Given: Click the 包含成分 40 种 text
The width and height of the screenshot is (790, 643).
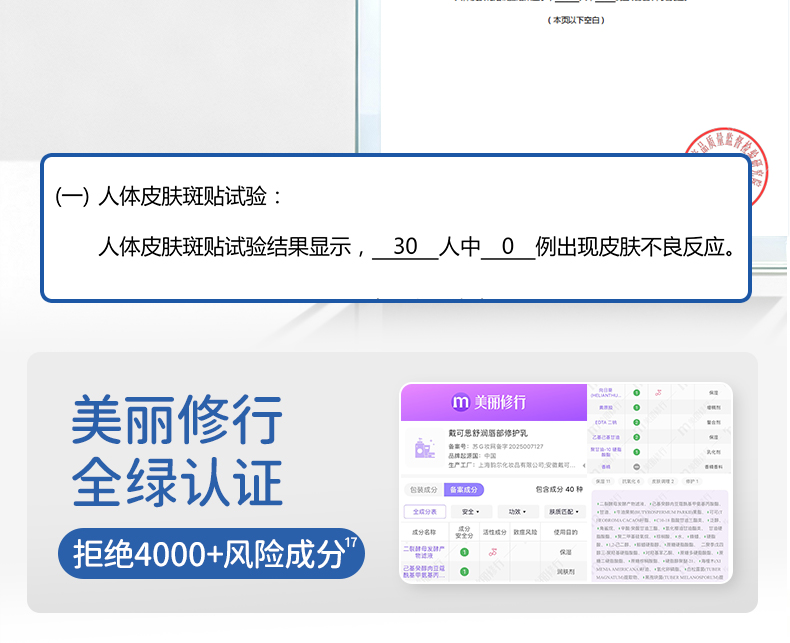Looking at the screenshot, I should click(559, 489).
